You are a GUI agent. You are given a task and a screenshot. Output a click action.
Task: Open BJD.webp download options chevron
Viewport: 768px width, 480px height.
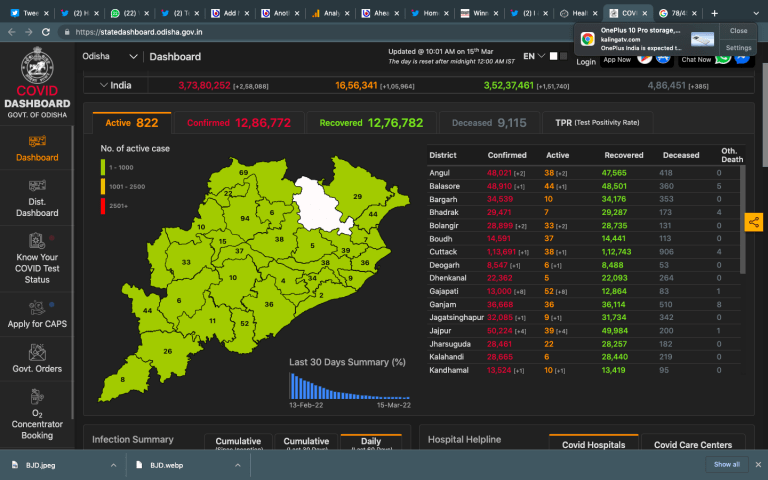(238, 465)
